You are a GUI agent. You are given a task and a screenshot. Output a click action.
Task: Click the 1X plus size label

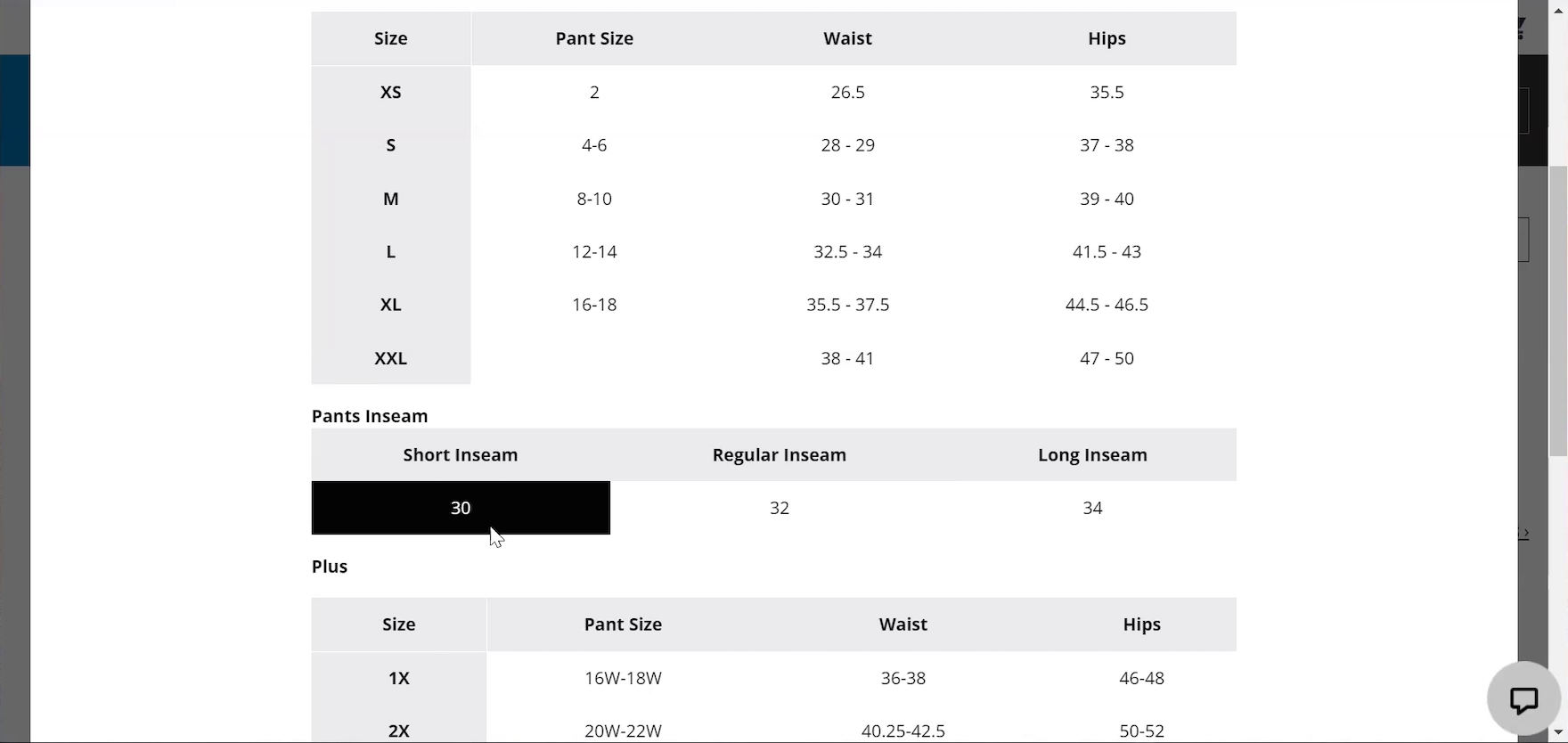tap(399, 678)
